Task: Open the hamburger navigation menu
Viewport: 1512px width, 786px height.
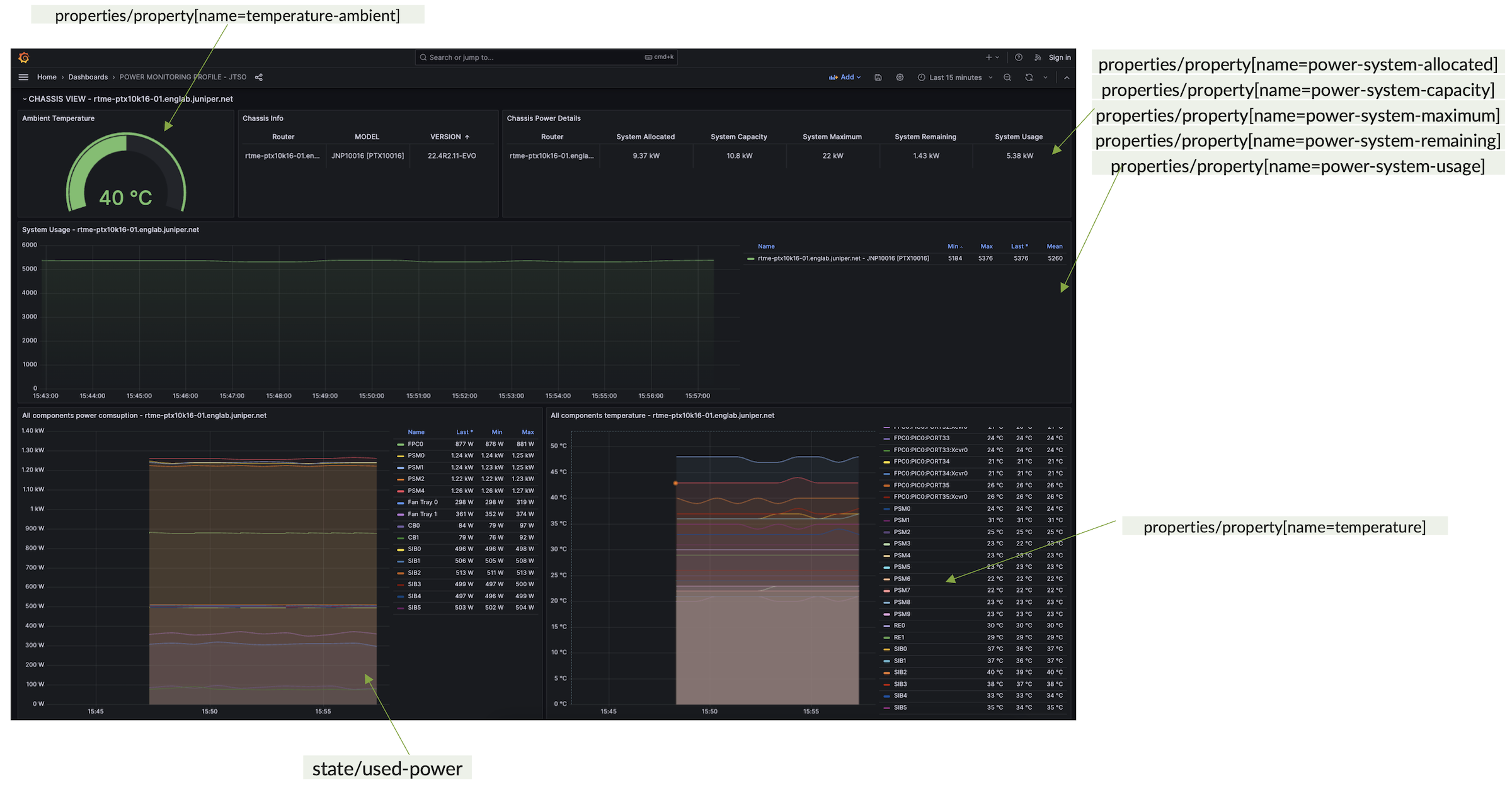Action: coord(24,77)
